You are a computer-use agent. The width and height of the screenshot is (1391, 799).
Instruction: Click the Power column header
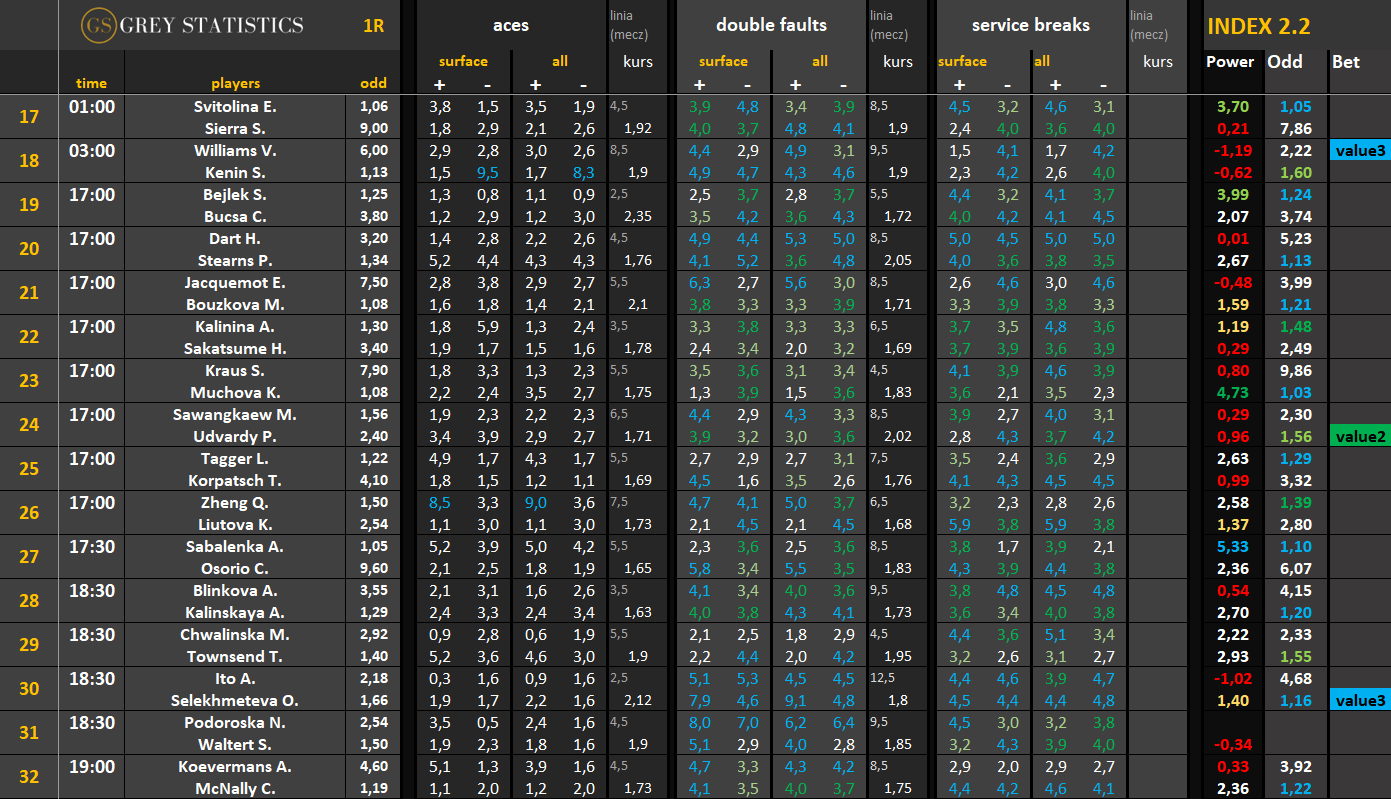coord(1230,61)
